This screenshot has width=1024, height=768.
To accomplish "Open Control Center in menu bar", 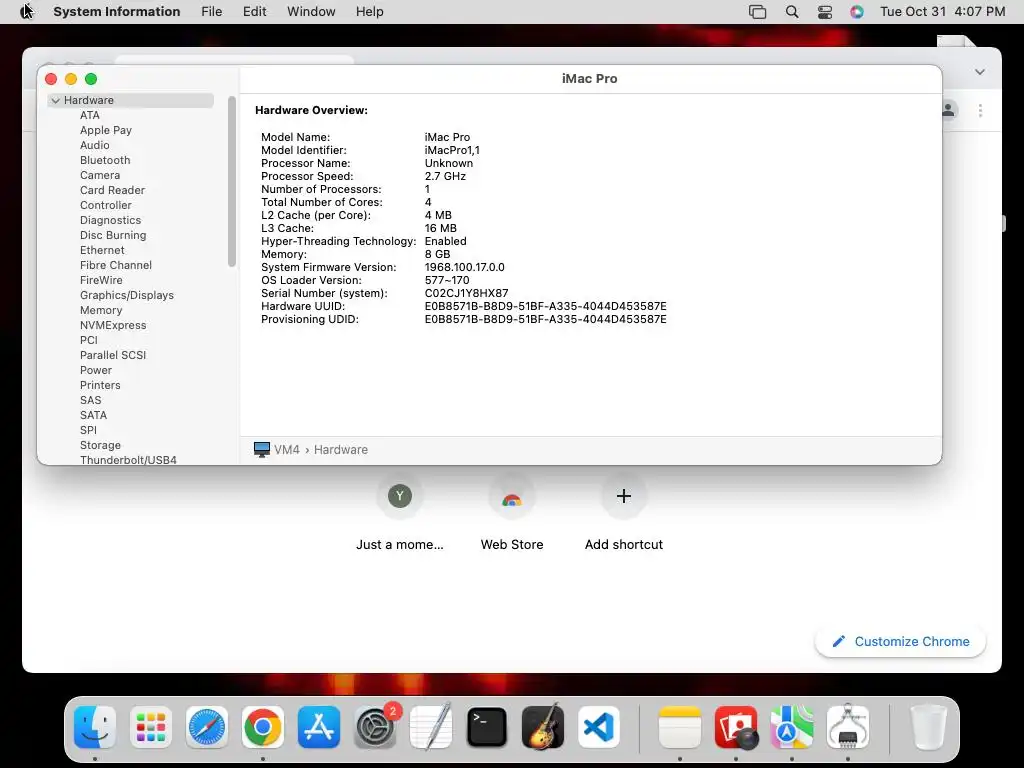I will 825,12.
